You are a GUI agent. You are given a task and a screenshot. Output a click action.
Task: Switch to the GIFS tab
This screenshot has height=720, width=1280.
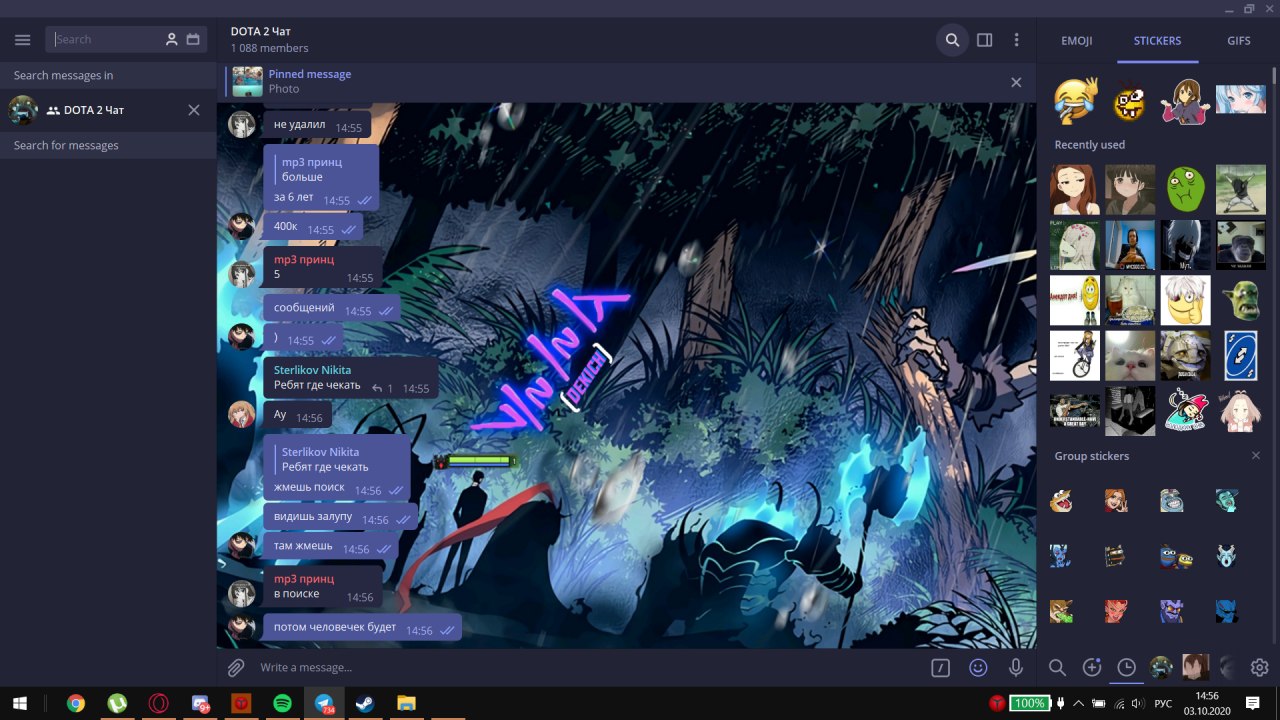click(1239, 41)
